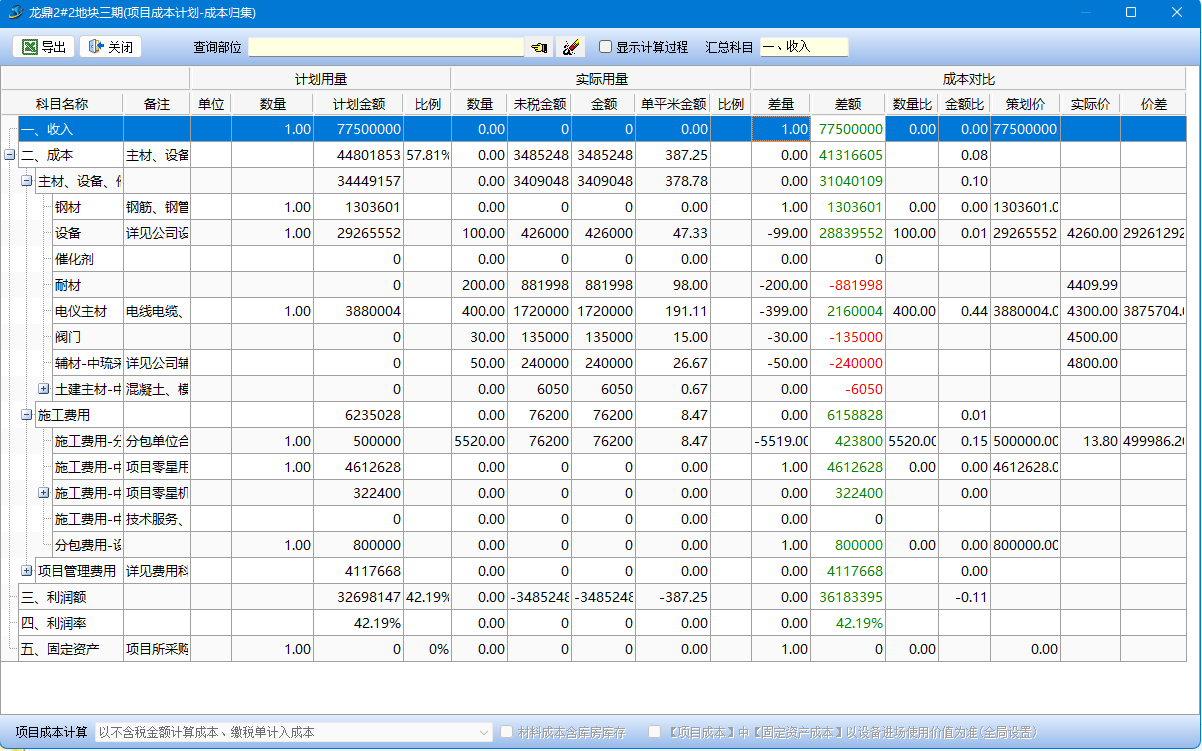Click the 汇总科目 field showing 一、收入
The height and width of the screenshot is (751, 1202).
(803, 47)
